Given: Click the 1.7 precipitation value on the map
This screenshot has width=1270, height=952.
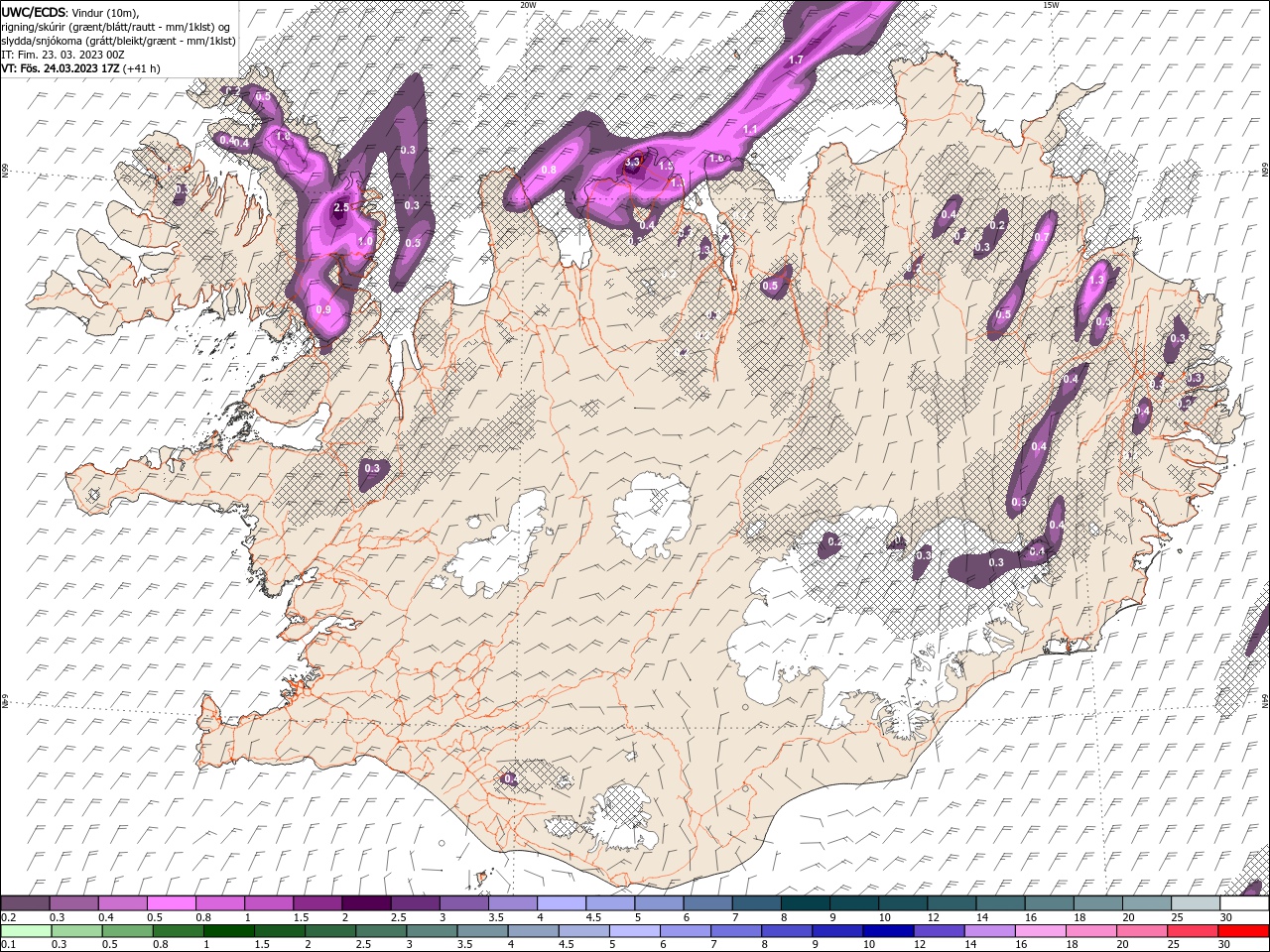Looking at the screenshot, I should tap(796, 60).
